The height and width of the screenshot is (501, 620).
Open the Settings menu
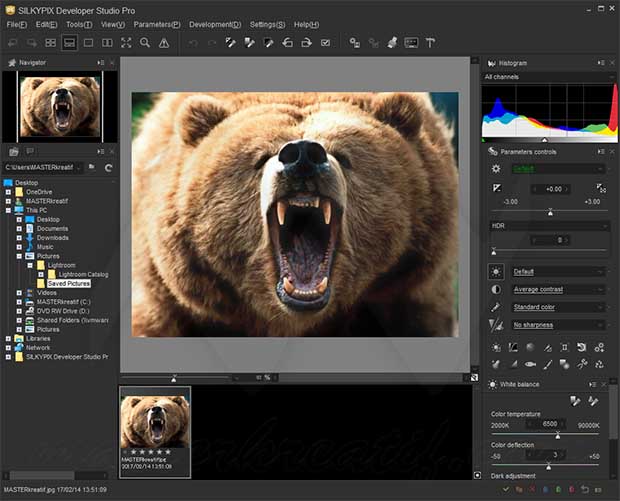point(267,25)
